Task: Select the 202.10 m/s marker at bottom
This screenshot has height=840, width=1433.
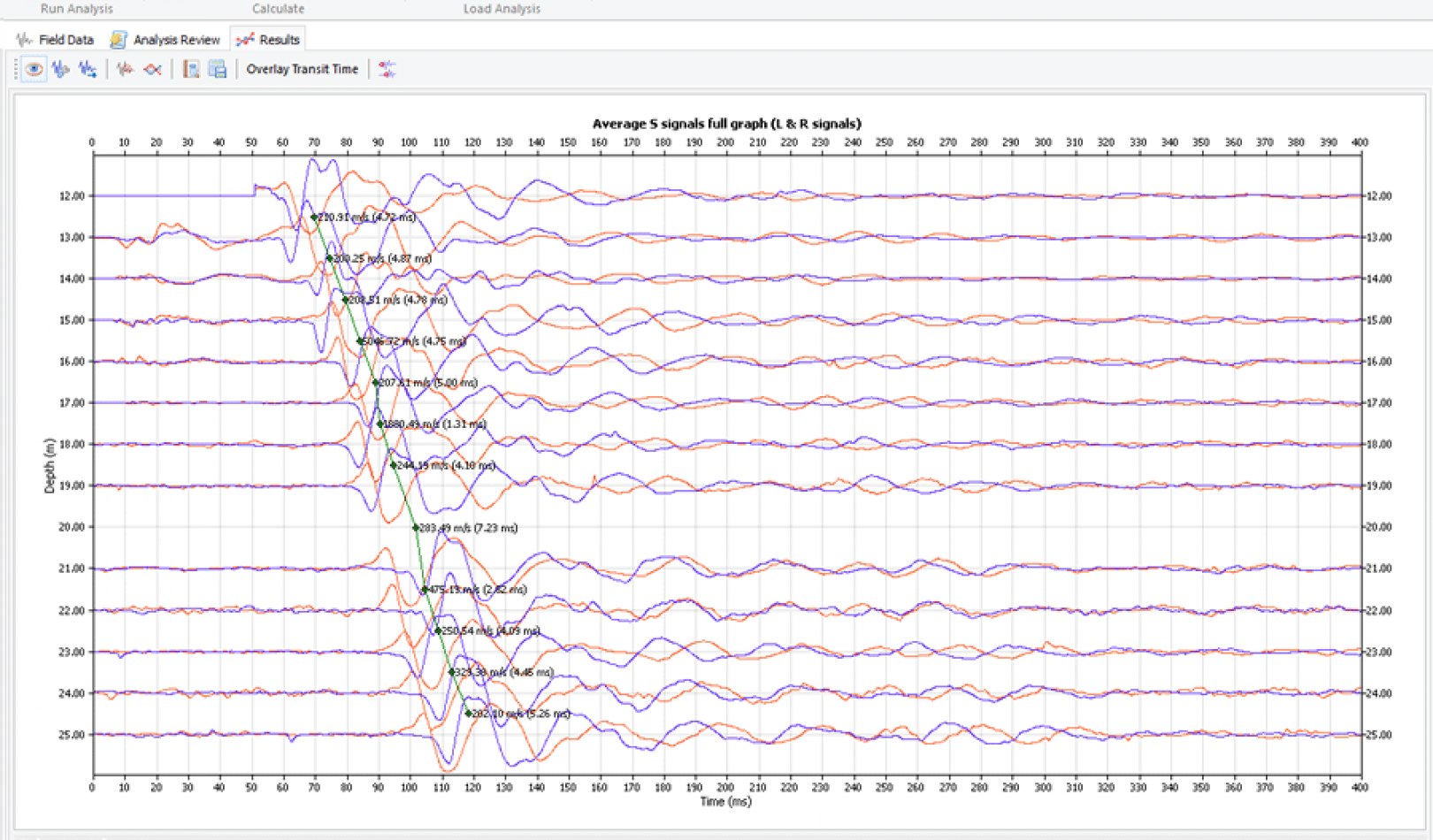Action: click(x=469, y=714)
